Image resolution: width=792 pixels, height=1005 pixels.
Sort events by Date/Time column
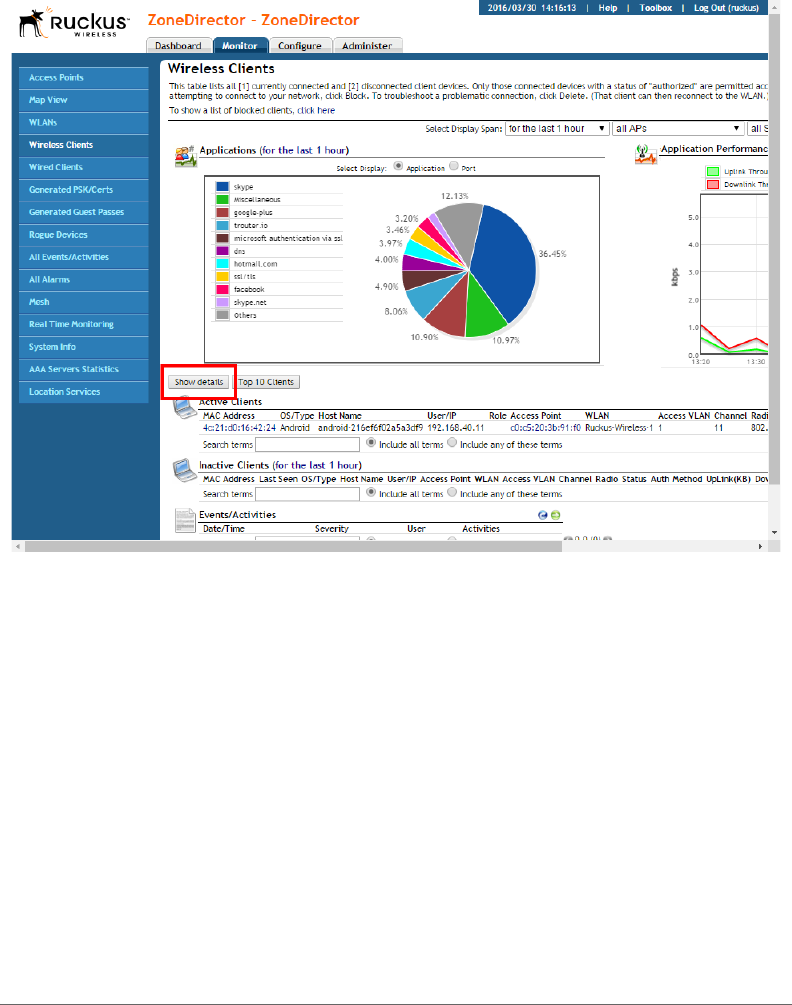(x=224, y=529)
